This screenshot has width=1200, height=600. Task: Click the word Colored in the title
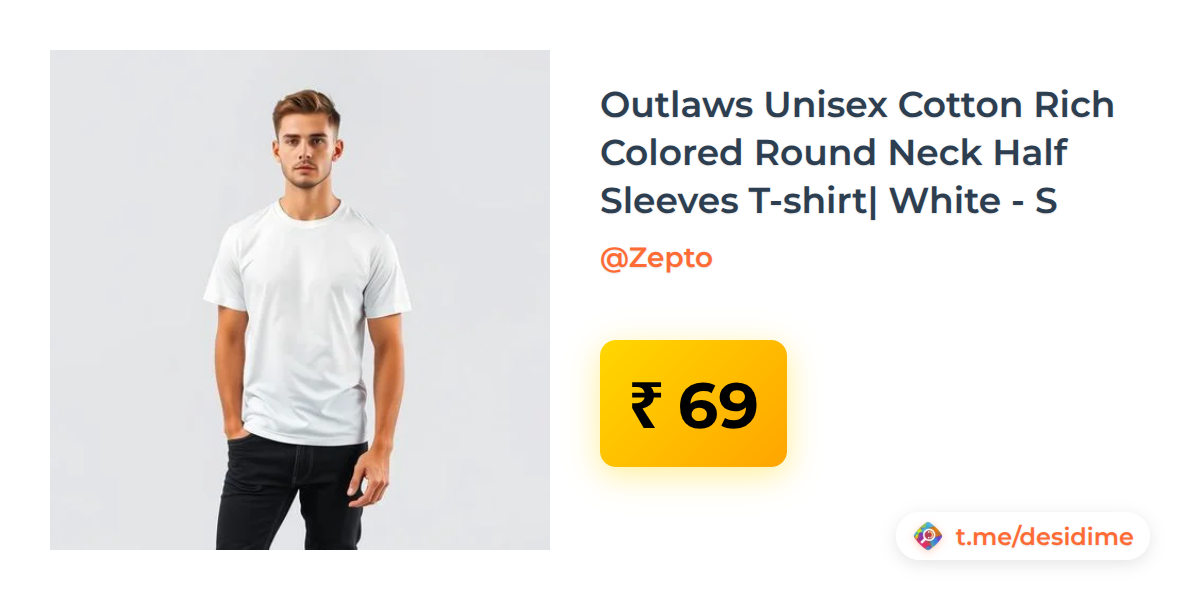coord(672,153)
